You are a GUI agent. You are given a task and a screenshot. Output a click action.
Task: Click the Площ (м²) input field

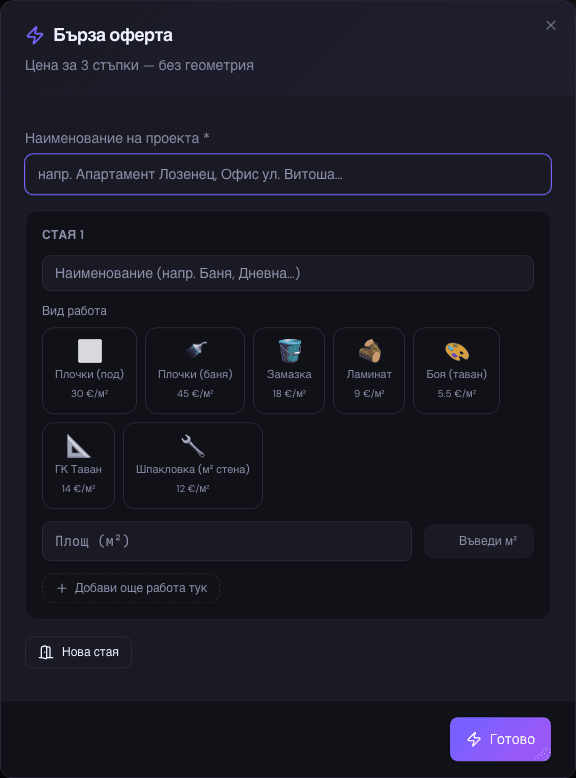(x=227, y=541)
